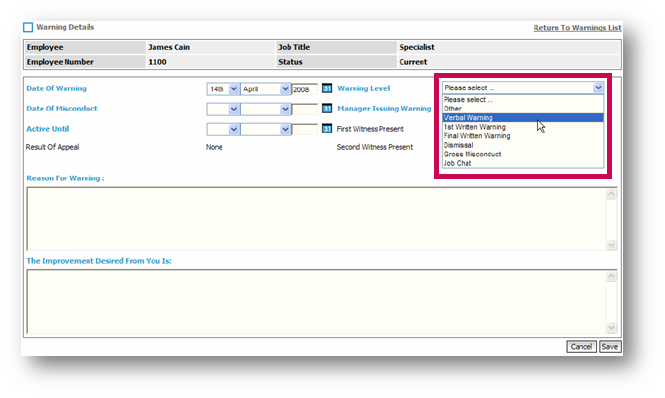Click the employee number value '1100'
The image size is (665, 398).
157,62
